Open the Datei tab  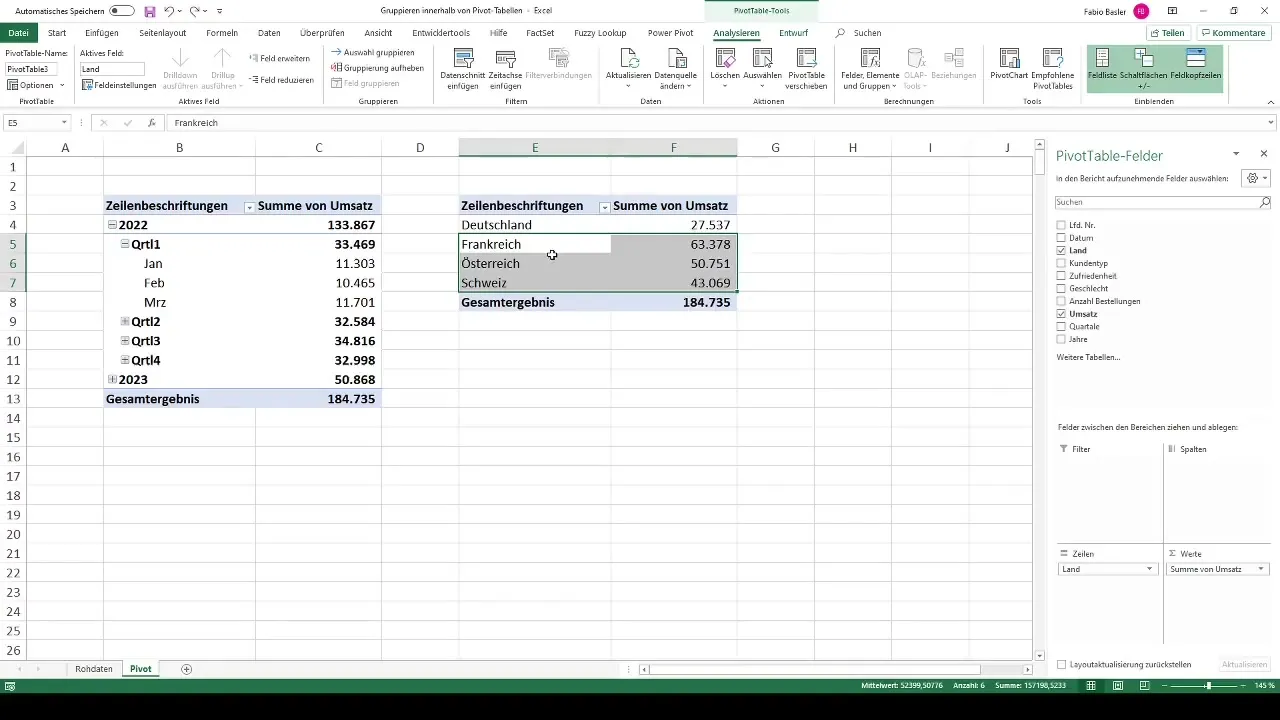tap(18, 33)
